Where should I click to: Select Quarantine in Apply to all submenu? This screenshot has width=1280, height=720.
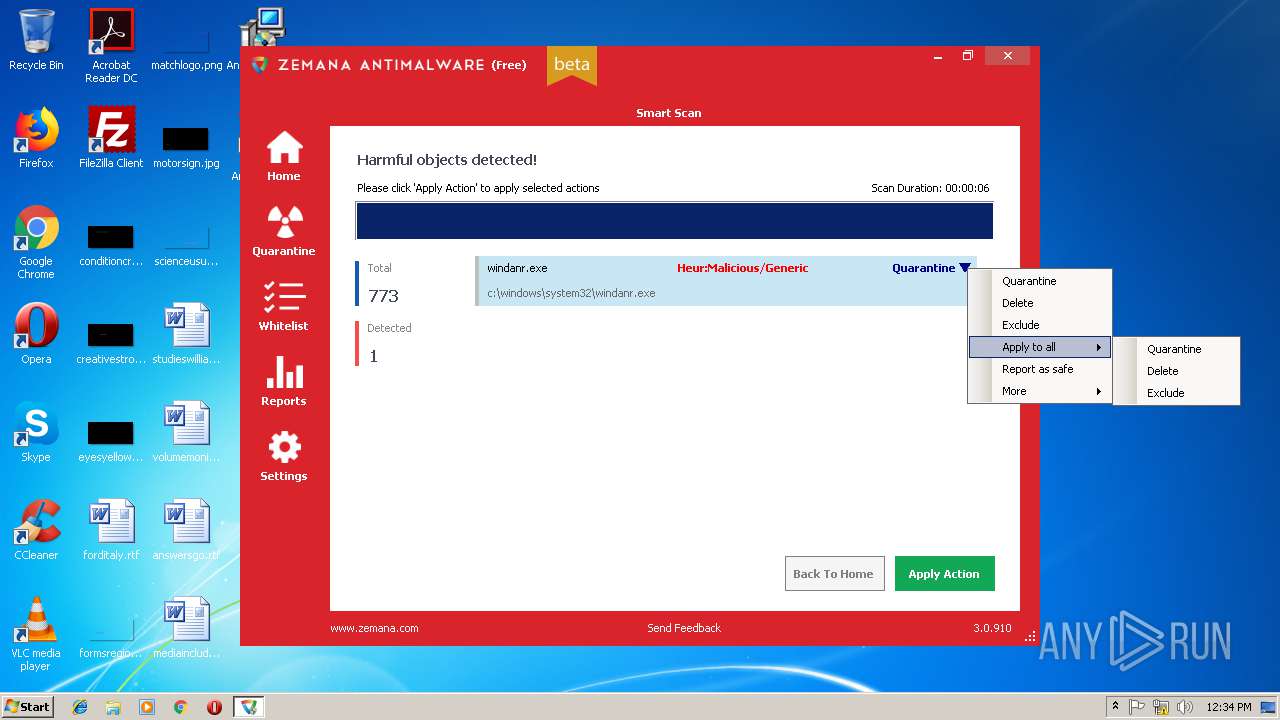[x=1175, y=349]
